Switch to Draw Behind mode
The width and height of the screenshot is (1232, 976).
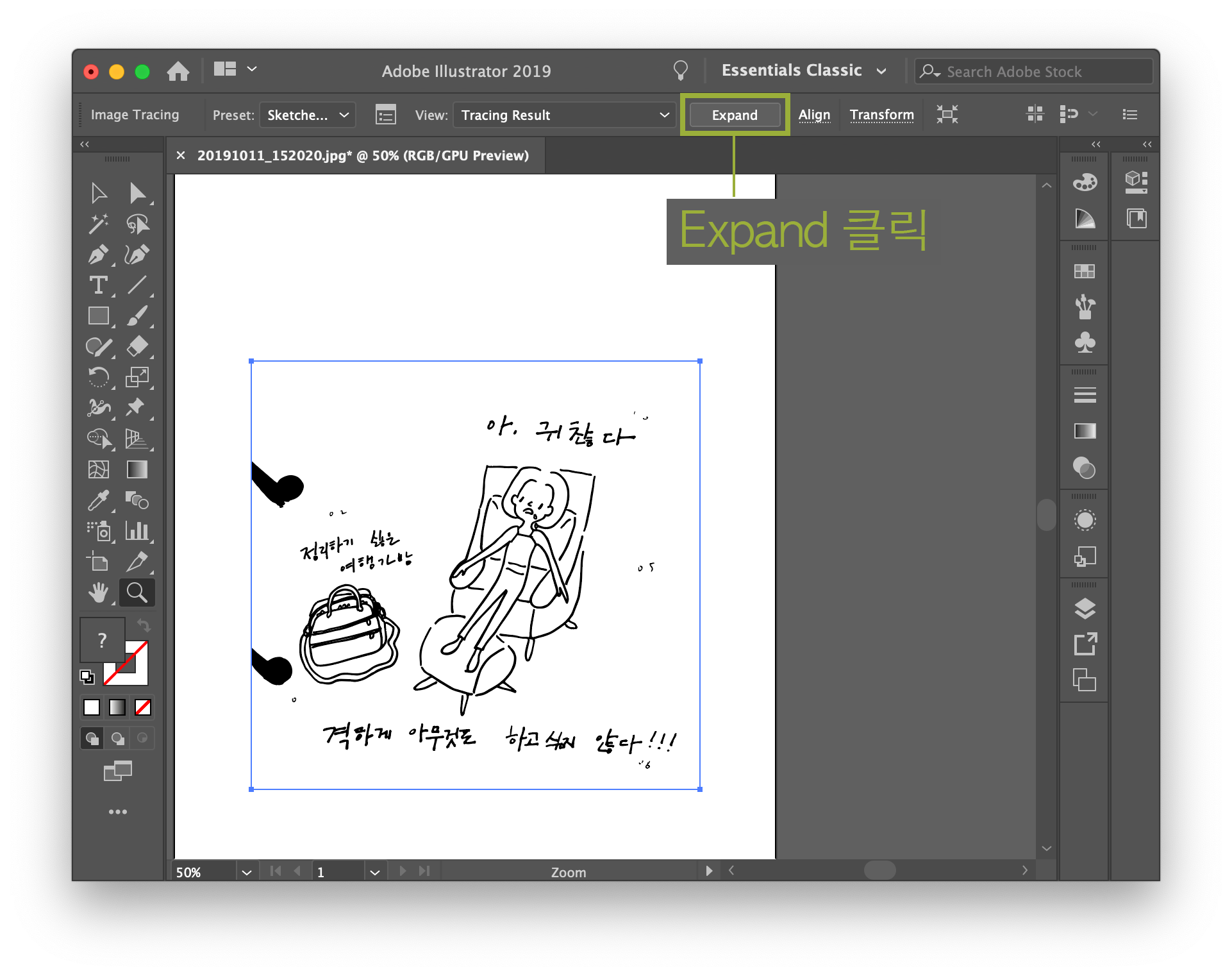118,738
